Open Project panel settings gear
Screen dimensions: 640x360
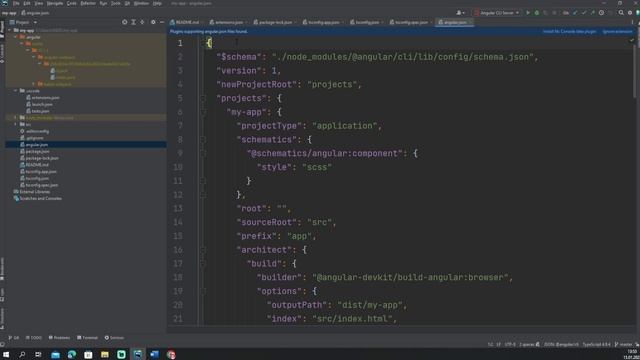pos(153,22)
